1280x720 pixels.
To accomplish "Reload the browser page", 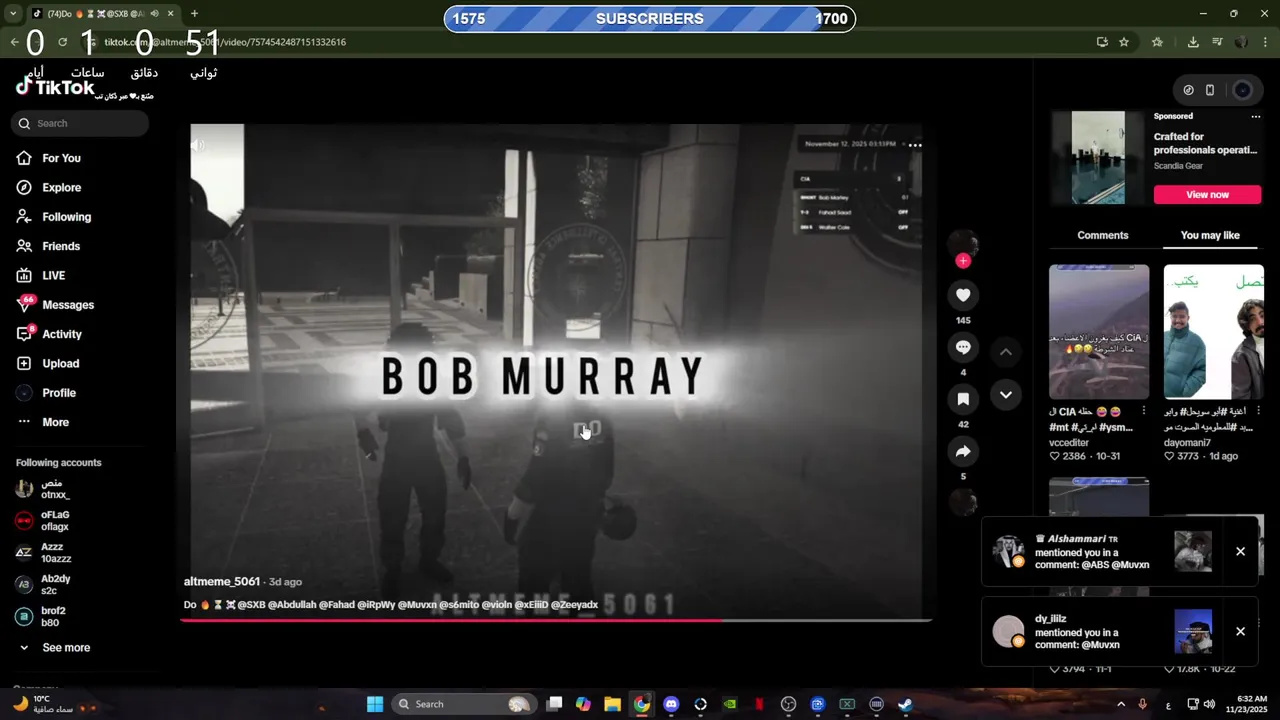I will [x=62, y=42].
